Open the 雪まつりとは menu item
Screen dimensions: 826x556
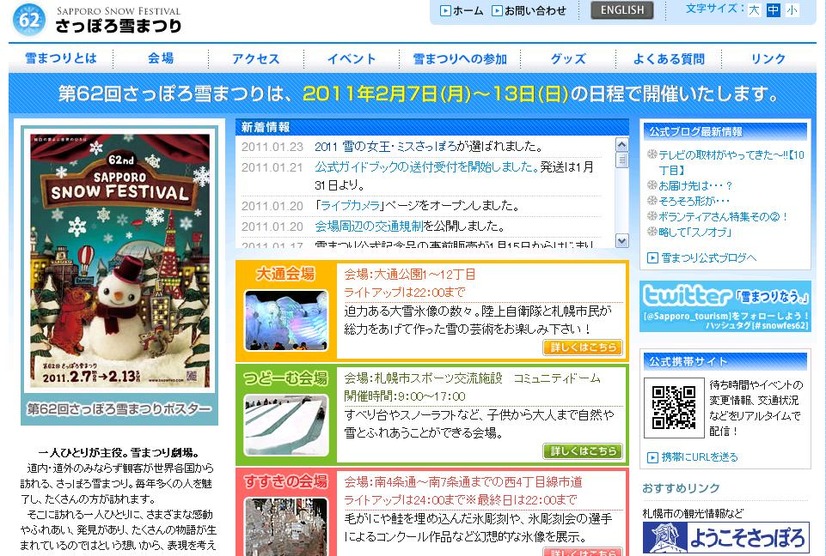[x=61, y=58]
